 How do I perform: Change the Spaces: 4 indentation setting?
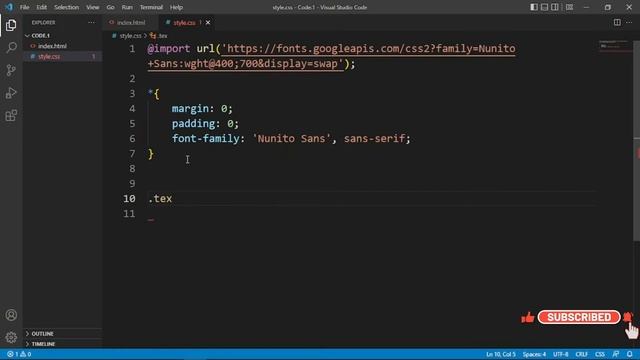pyautogui.click(x=534, y=354)
